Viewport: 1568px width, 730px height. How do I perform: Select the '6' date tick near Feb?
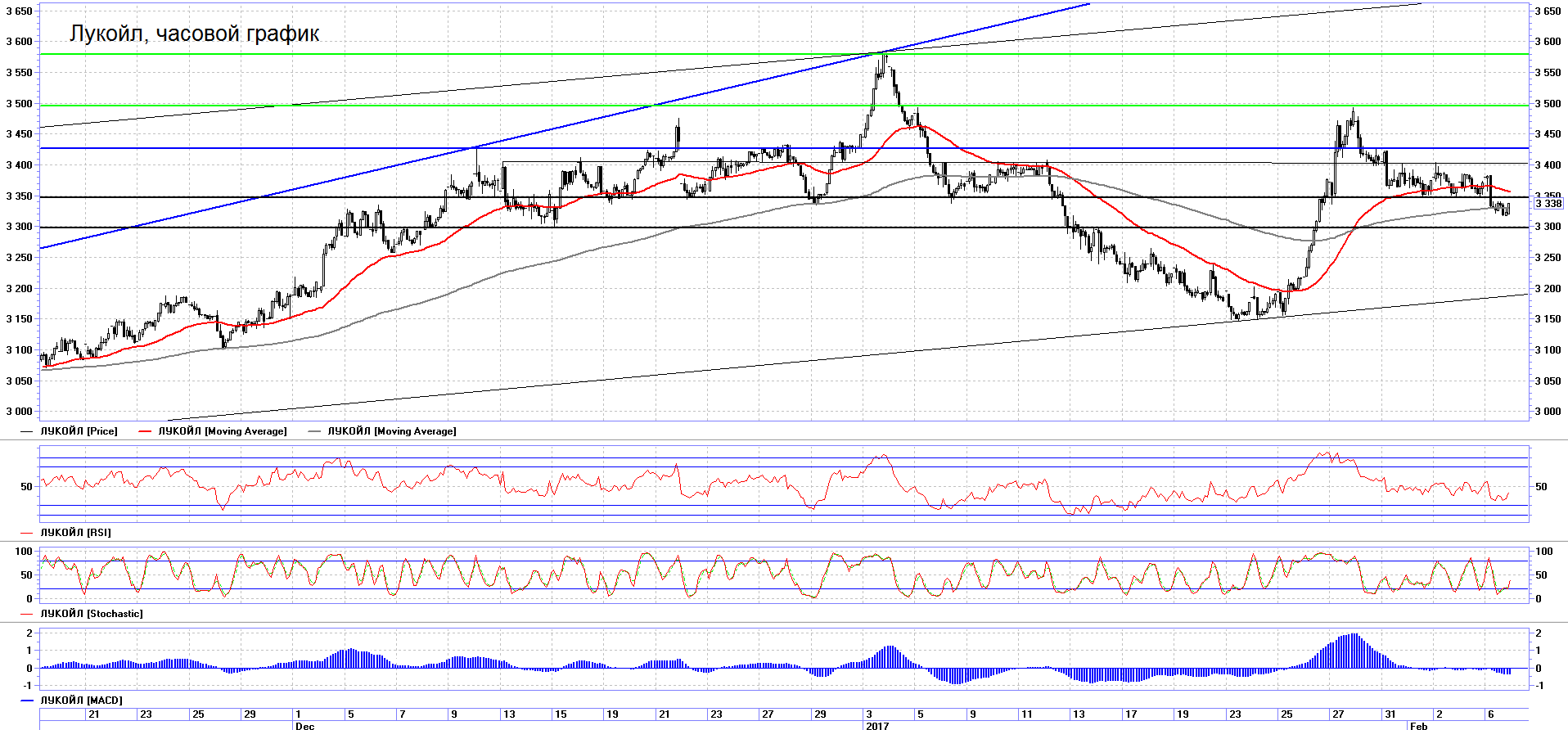coord(1491,714)
